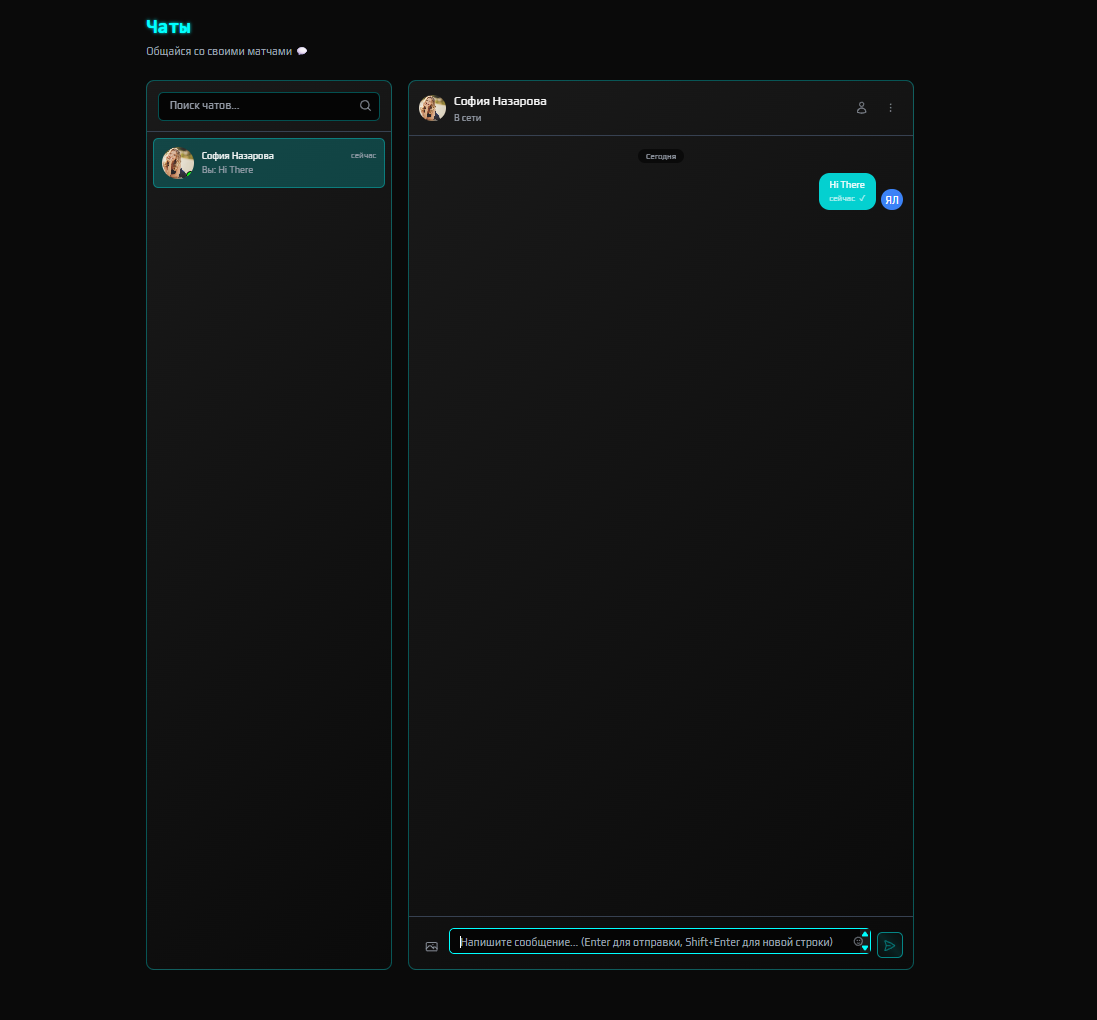Image resolution: width=1097 pixels, height=1020 pixels.
Task: Select the "Hi There" message bubble
Action: pyautogui.click(x=847, y=192)
